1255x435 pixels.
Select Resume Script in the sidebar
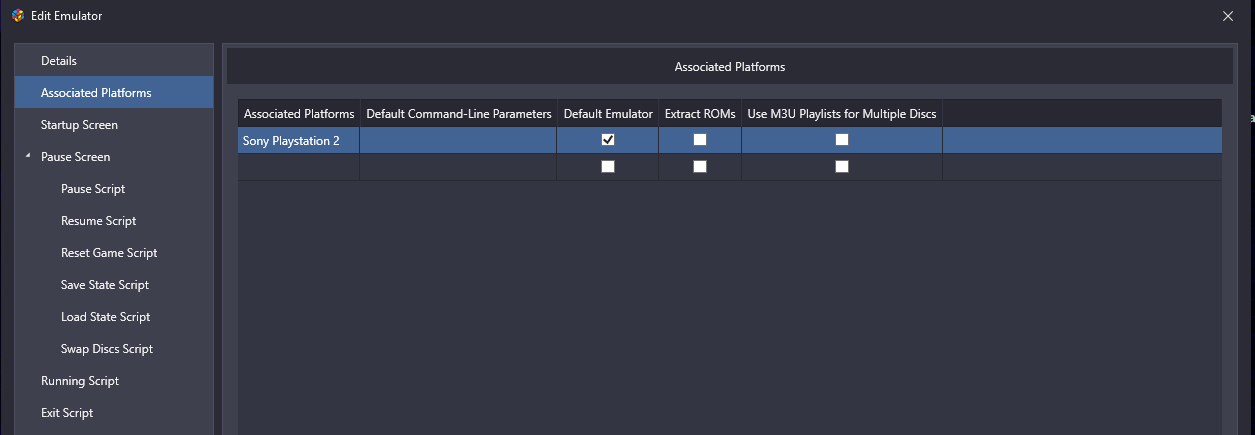(98, 221)
